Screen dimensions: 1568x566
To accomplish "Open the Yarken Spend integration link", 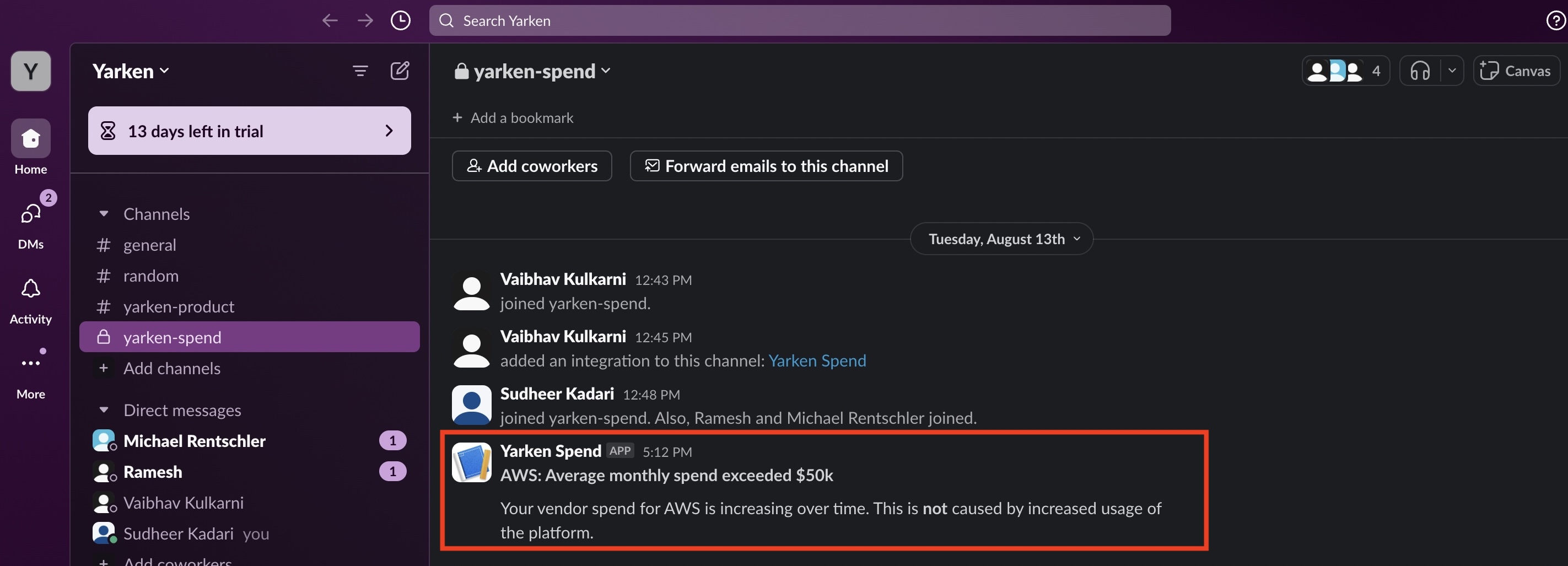I will coord(817,361).
